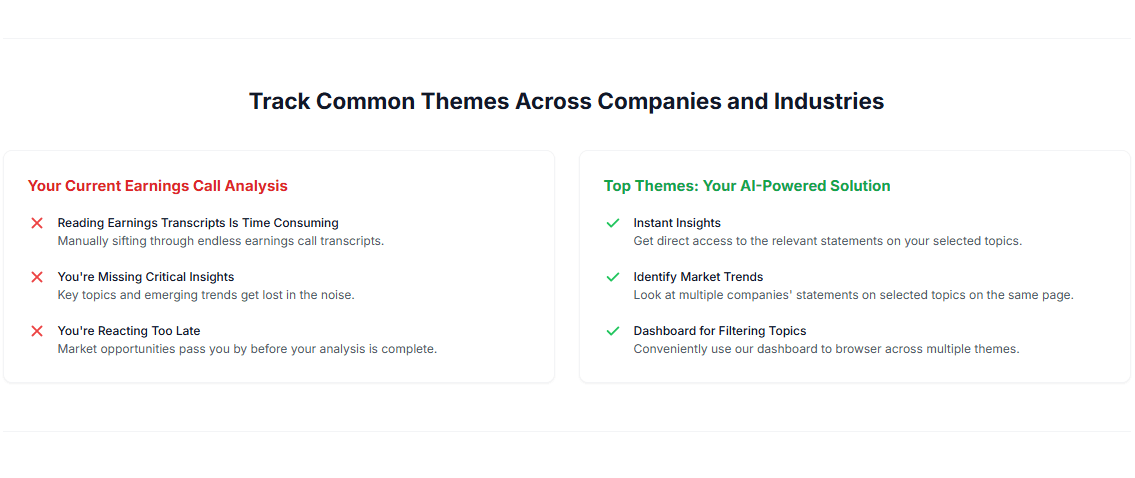Click the green checkmark beside Dashboard for Filtering Topics
Image resolution: width=1135 pixels, height=478 pixels.
point(613,331)
